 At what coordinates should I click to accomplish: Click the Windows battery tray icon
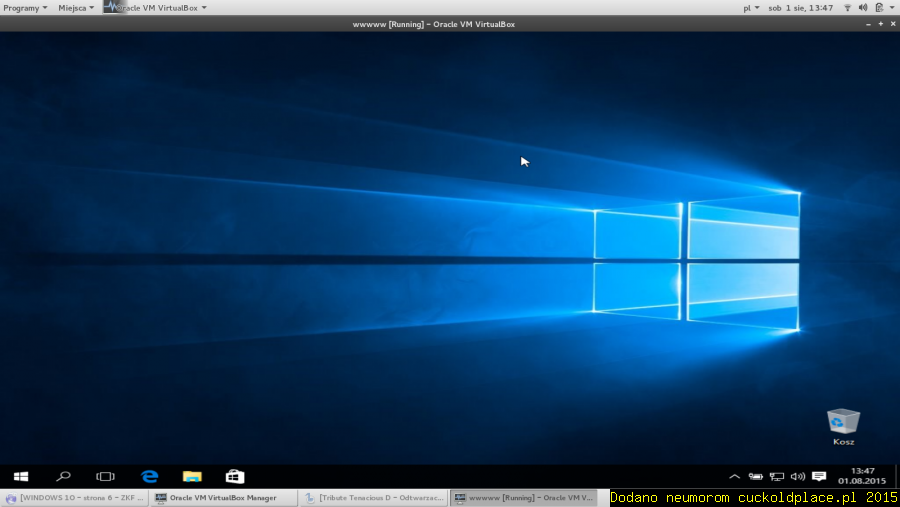click(x=755, y=477)
